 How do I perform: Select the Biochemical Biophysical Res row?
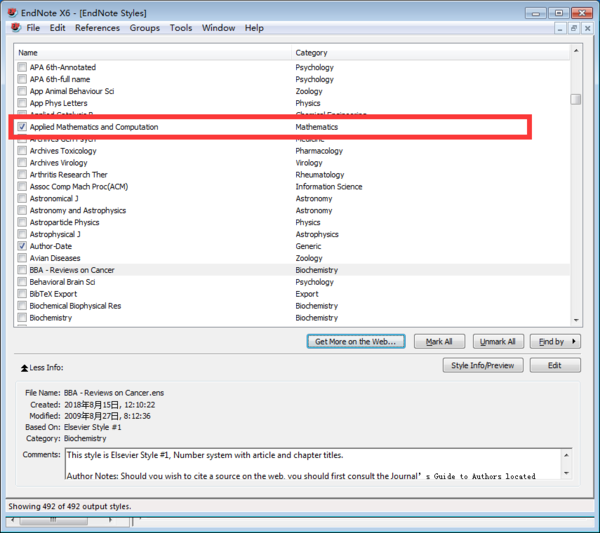coord(293,306)
